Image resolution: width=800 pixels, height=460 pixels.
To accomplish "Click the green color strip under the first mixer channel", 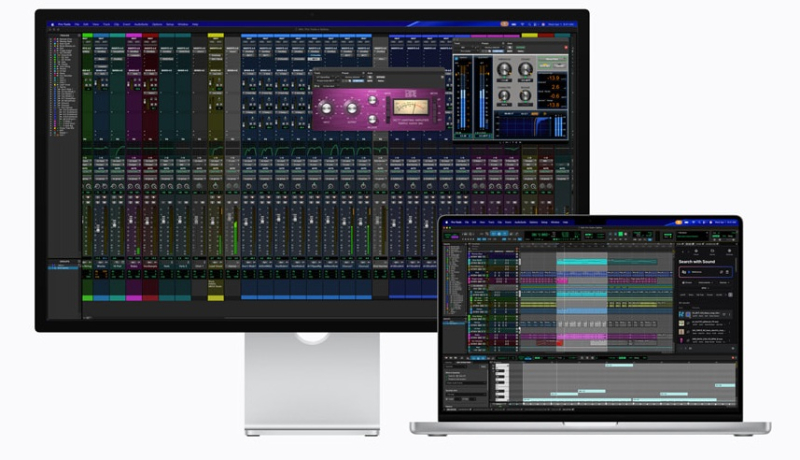I will pos(88,297).
